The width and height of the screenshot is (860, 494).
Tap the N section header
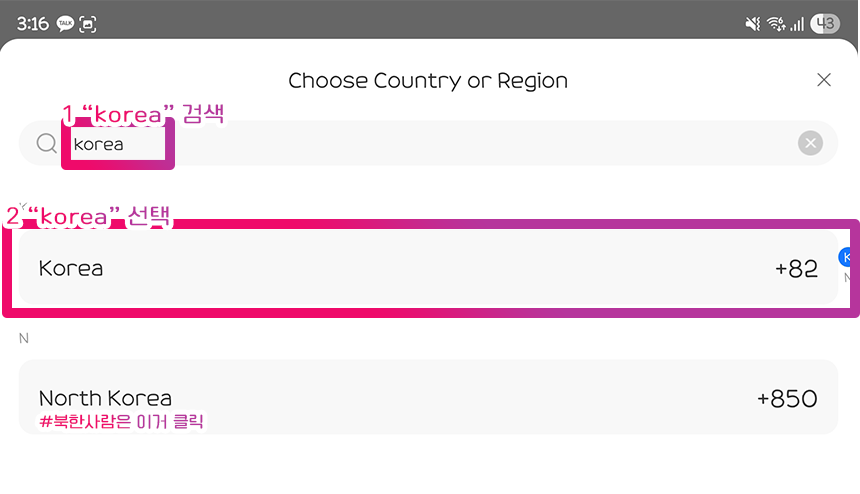coord(24,338)
